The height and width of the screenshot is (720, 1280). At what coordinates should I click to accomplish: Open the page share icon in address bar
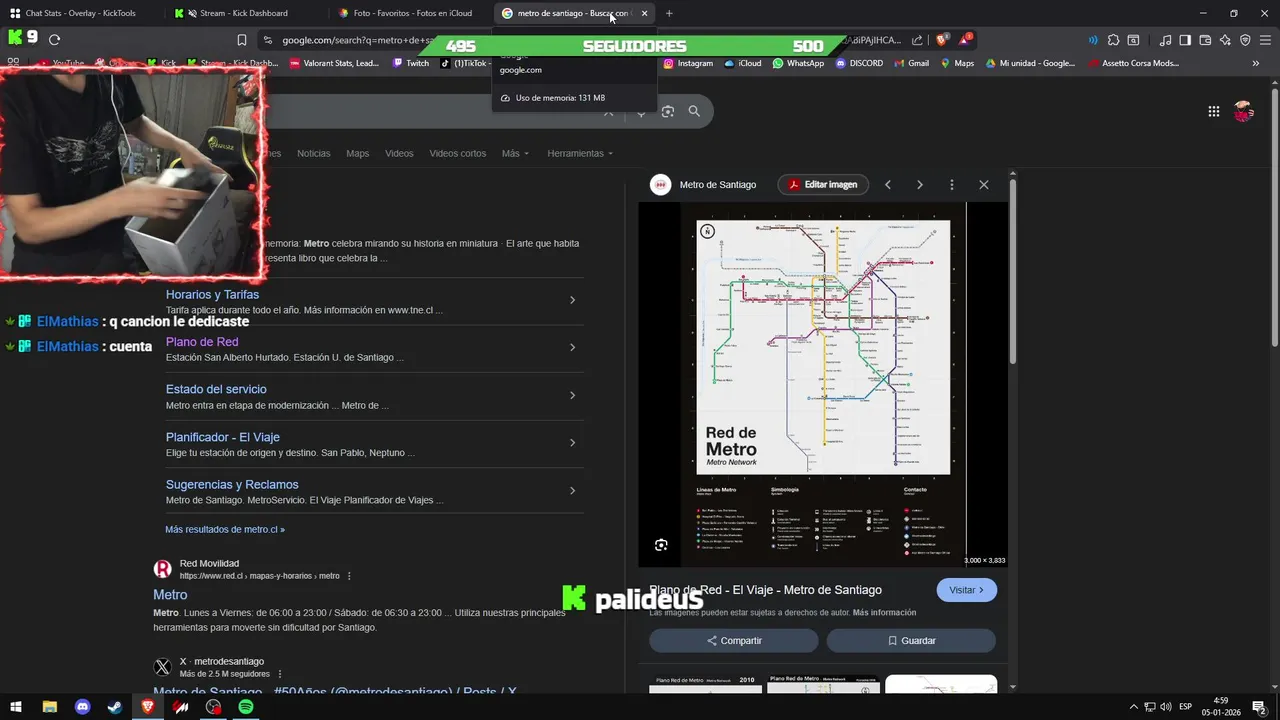(918, 40)
